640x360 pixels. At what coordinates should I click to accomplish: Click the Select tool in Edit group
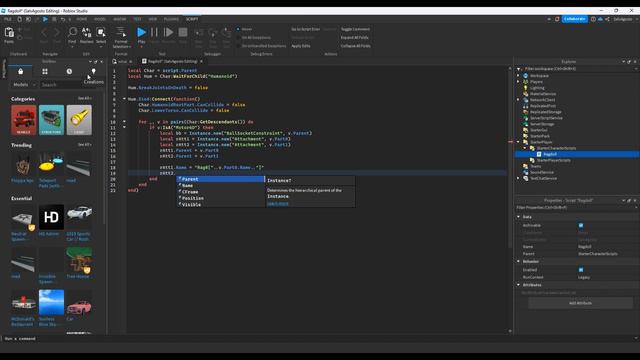pyautogui.click(x=101, y=32)
